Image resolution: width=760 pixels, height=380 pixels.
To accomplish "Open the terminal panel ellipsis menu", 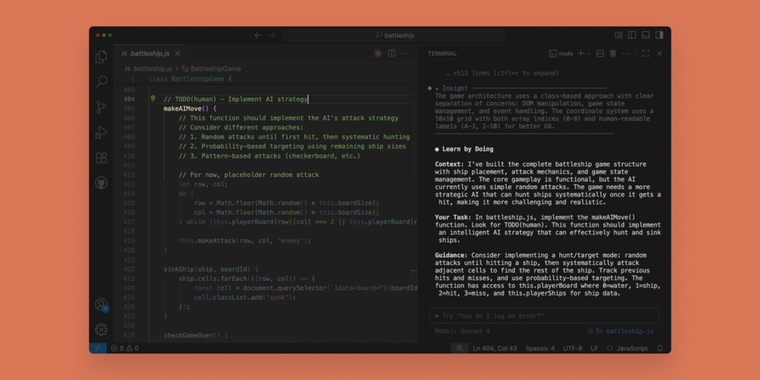I will [626, 54].
